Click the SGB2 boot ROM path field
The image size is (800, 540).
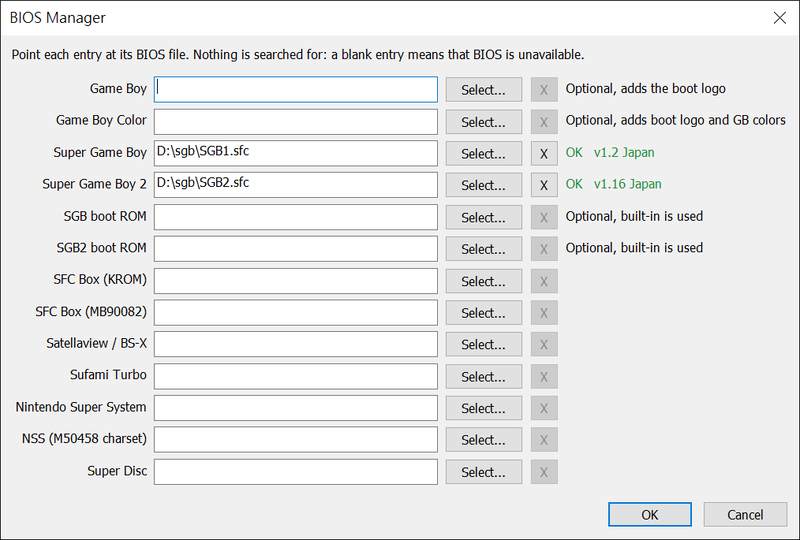coord(296,249)
